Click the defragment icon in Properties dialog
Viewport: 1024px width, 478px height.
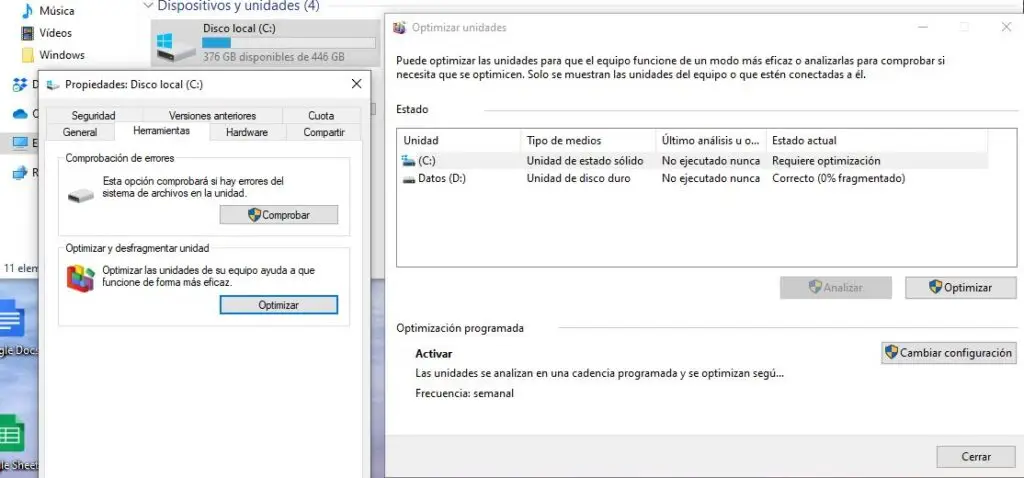81,278
